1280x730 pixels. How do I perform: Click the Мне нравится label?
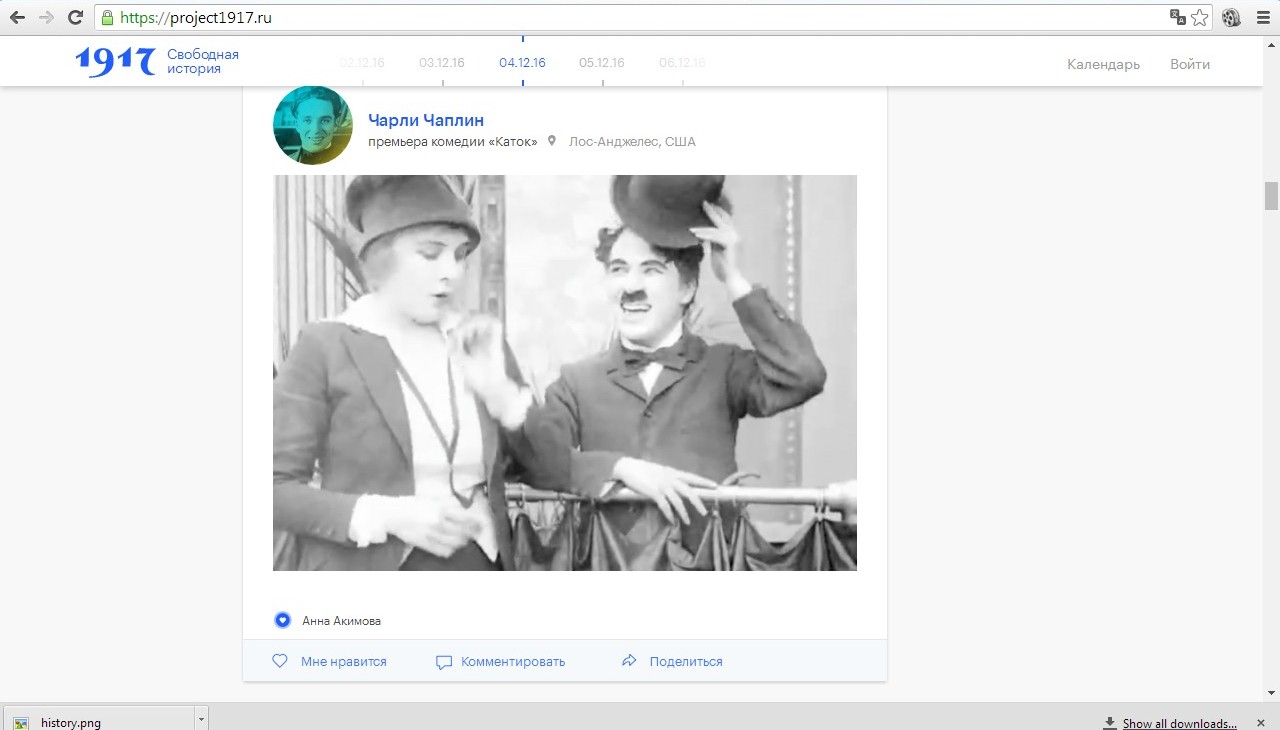[343, 662]
